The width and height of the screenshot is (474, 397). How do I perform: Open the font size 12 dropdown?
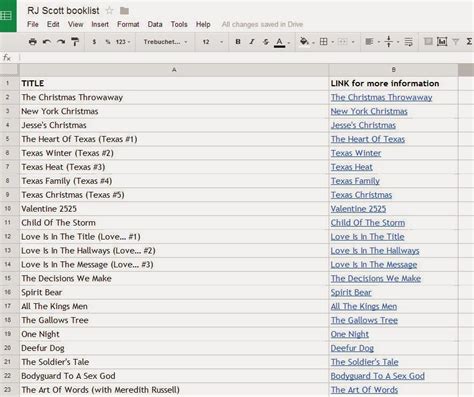point(212,42)
